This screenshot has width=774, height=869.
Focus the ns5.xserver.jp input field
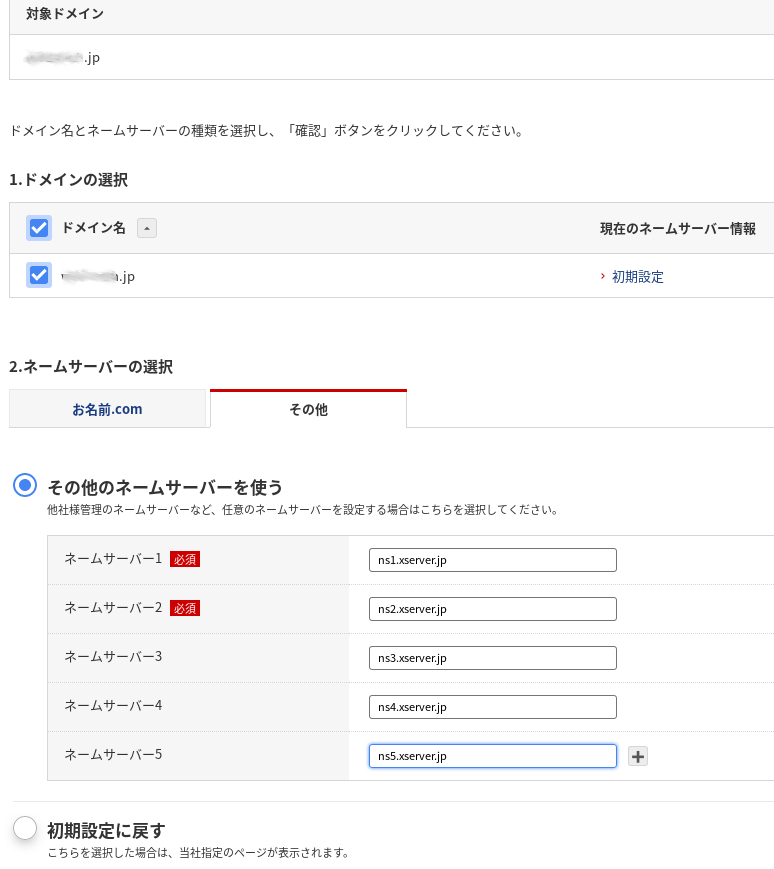click(492, 756)
